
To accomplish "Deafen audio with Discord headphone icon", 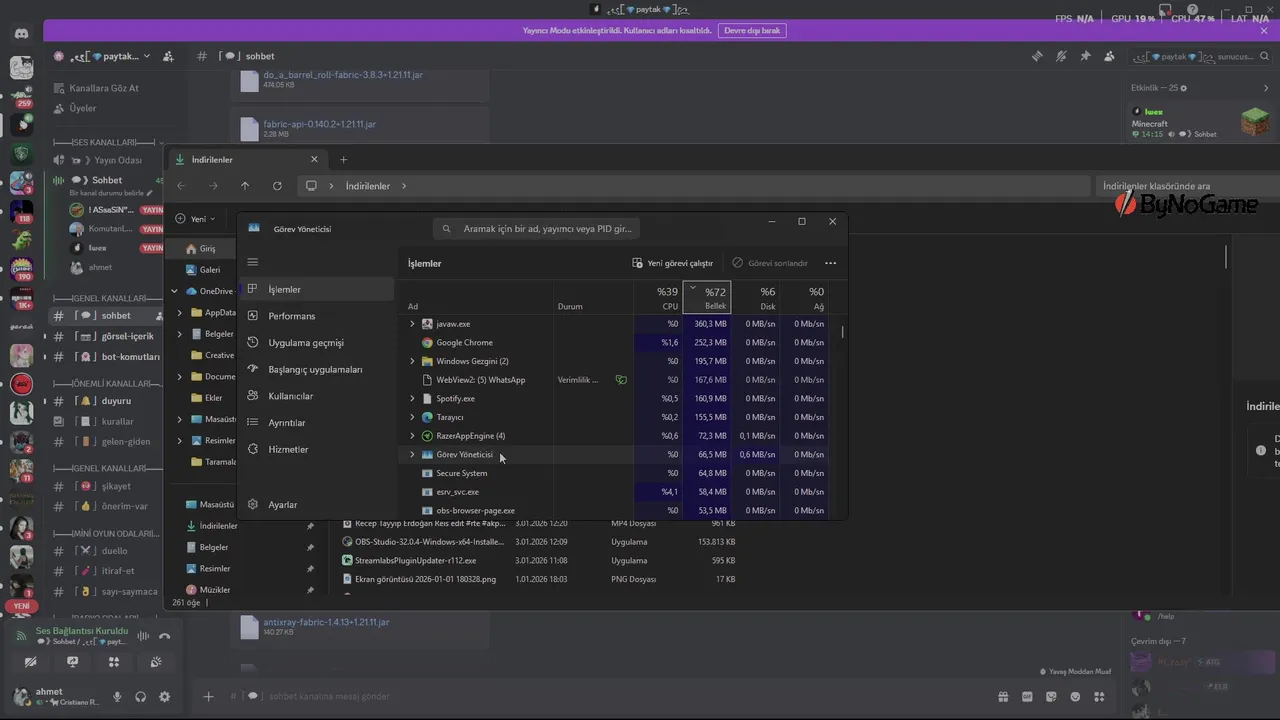I will point(141,697).
